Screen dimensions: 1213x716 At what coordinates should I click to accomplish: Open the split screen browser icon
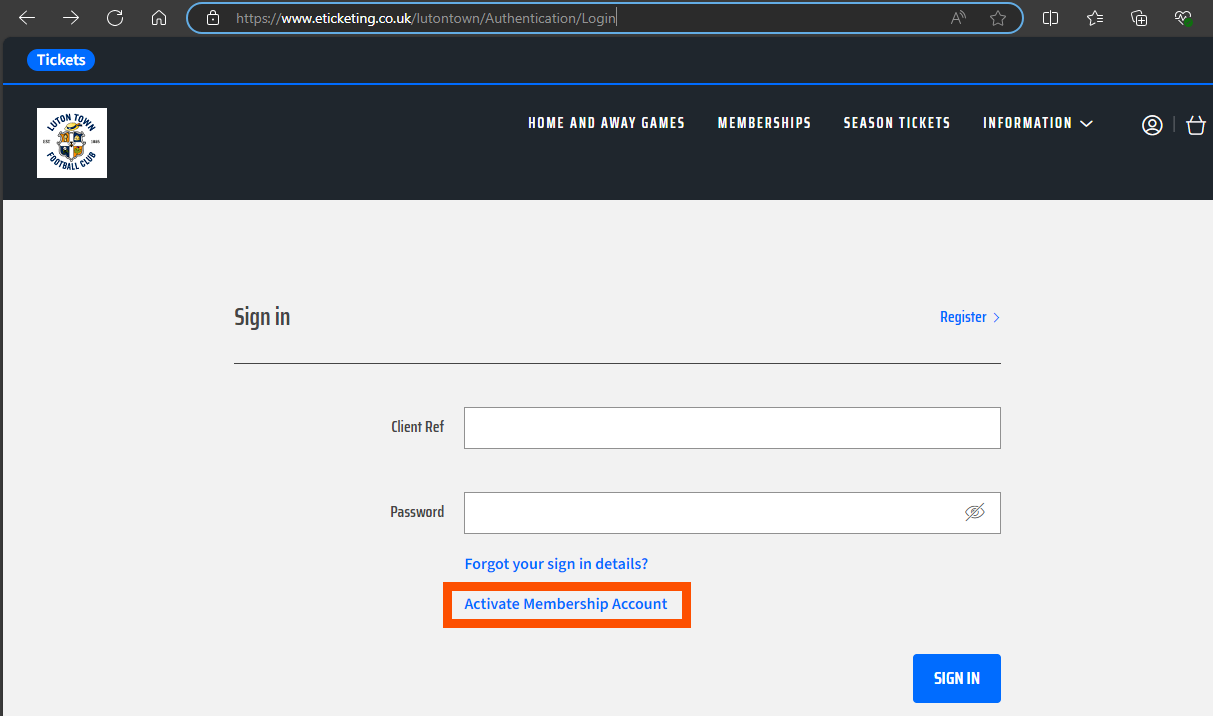tap(1050, 17)
